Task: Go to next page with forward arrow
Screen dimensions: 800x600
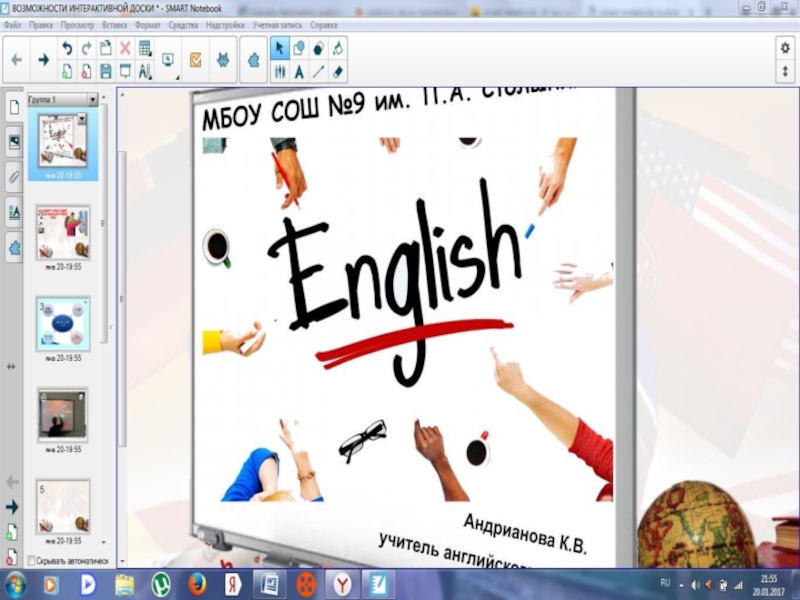Action: 44,60
